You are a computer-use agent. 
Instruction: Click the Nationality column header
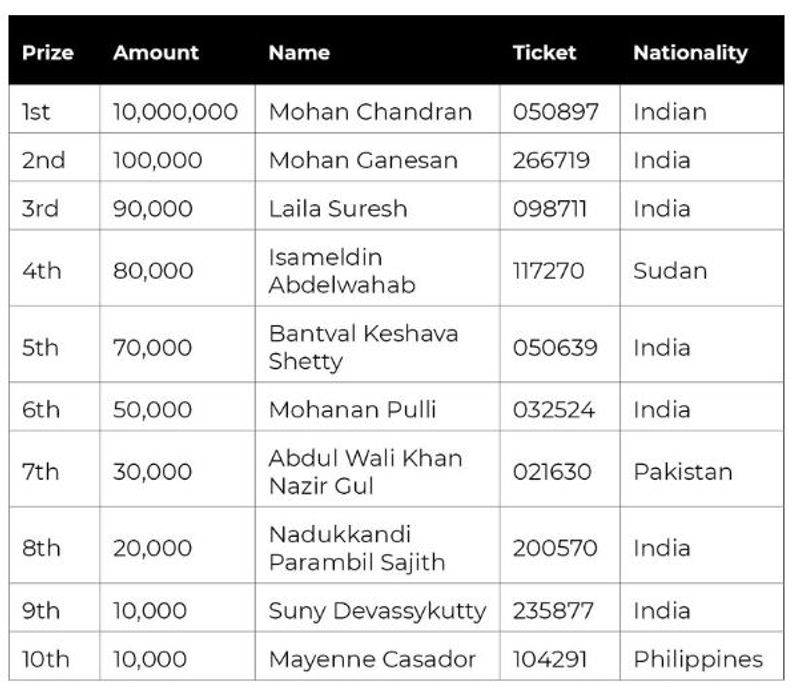pyautogui.click(x=690, y=53)
